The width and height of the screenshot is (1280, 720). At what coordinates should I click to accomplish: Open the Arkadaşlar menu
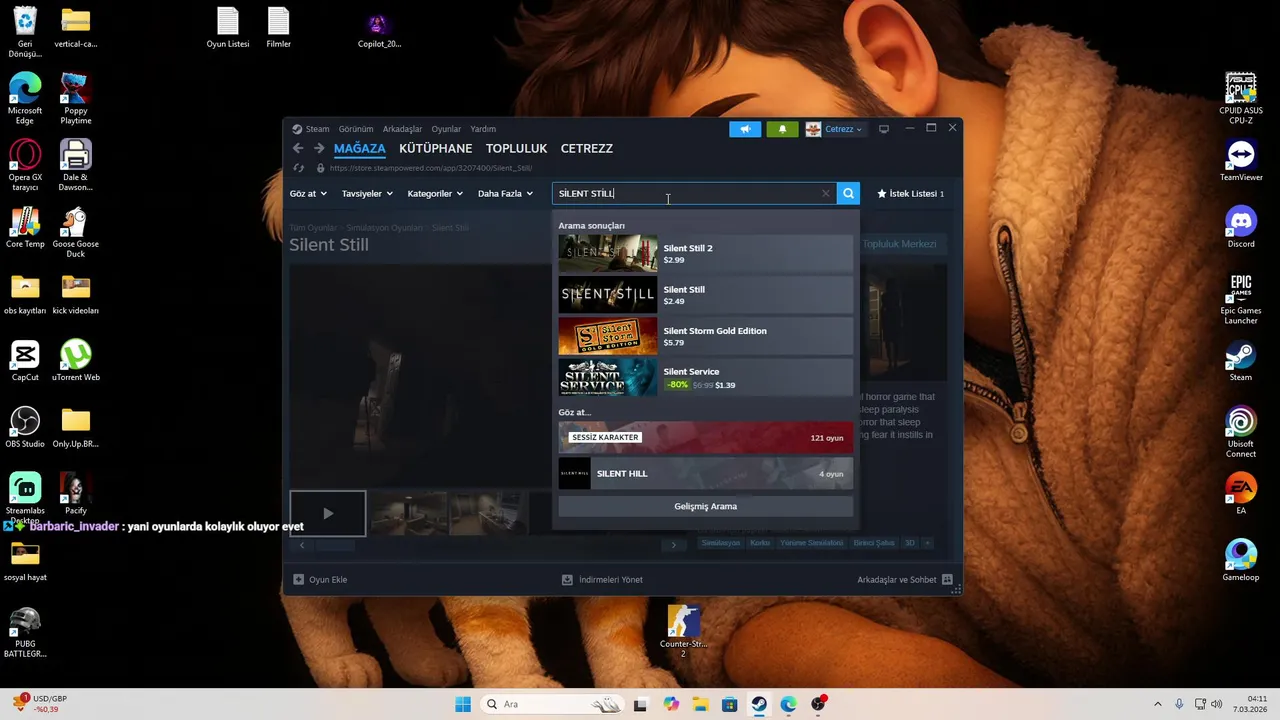coord(402,129)
